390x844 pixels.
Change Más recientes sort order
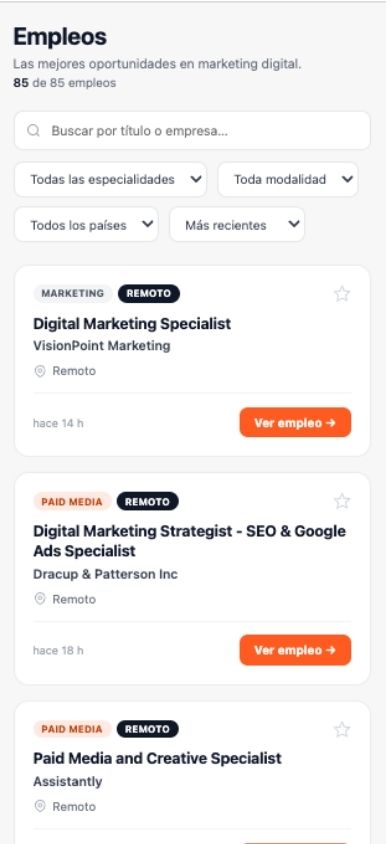237,224
